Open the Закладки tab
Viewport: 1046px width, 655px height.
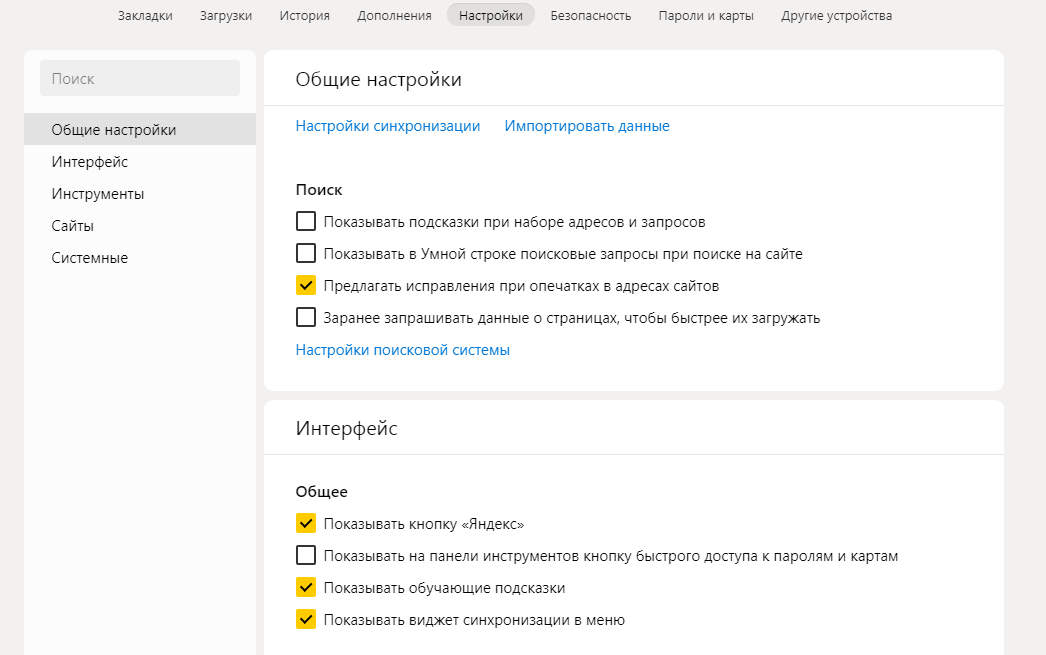145,15
